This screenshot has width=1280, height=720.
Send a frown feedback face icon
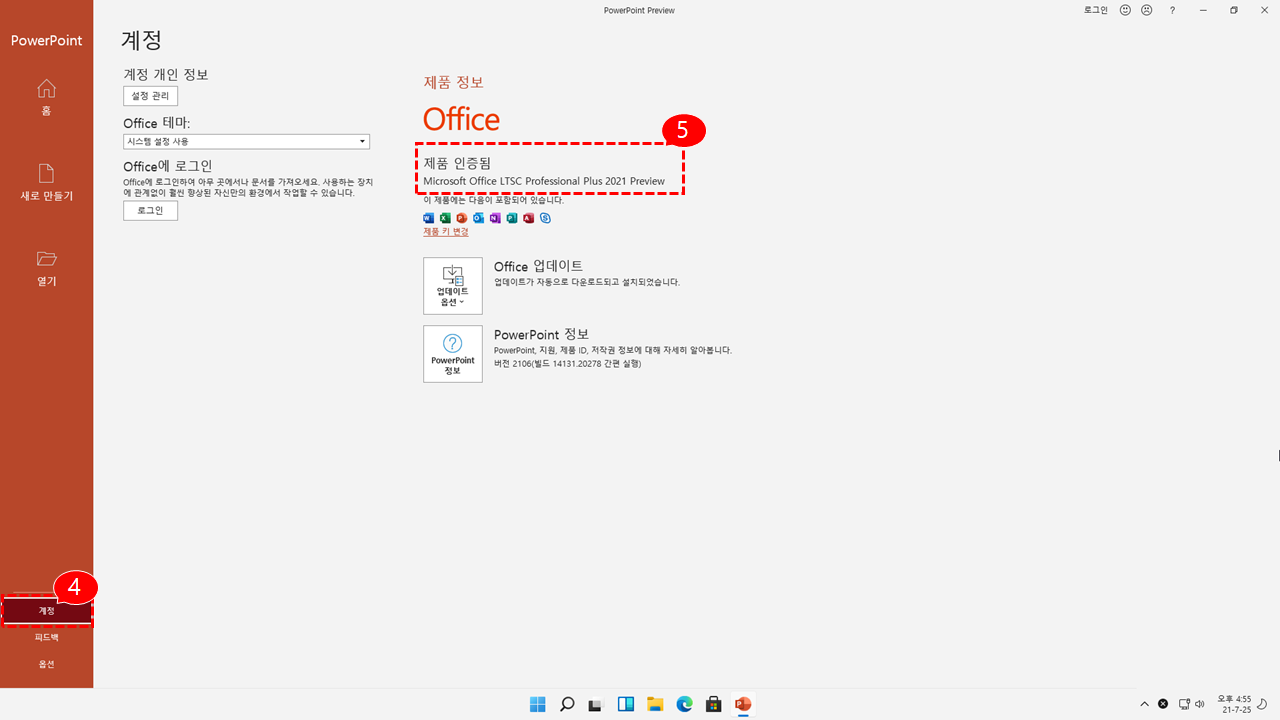(x=1146, y=10)
